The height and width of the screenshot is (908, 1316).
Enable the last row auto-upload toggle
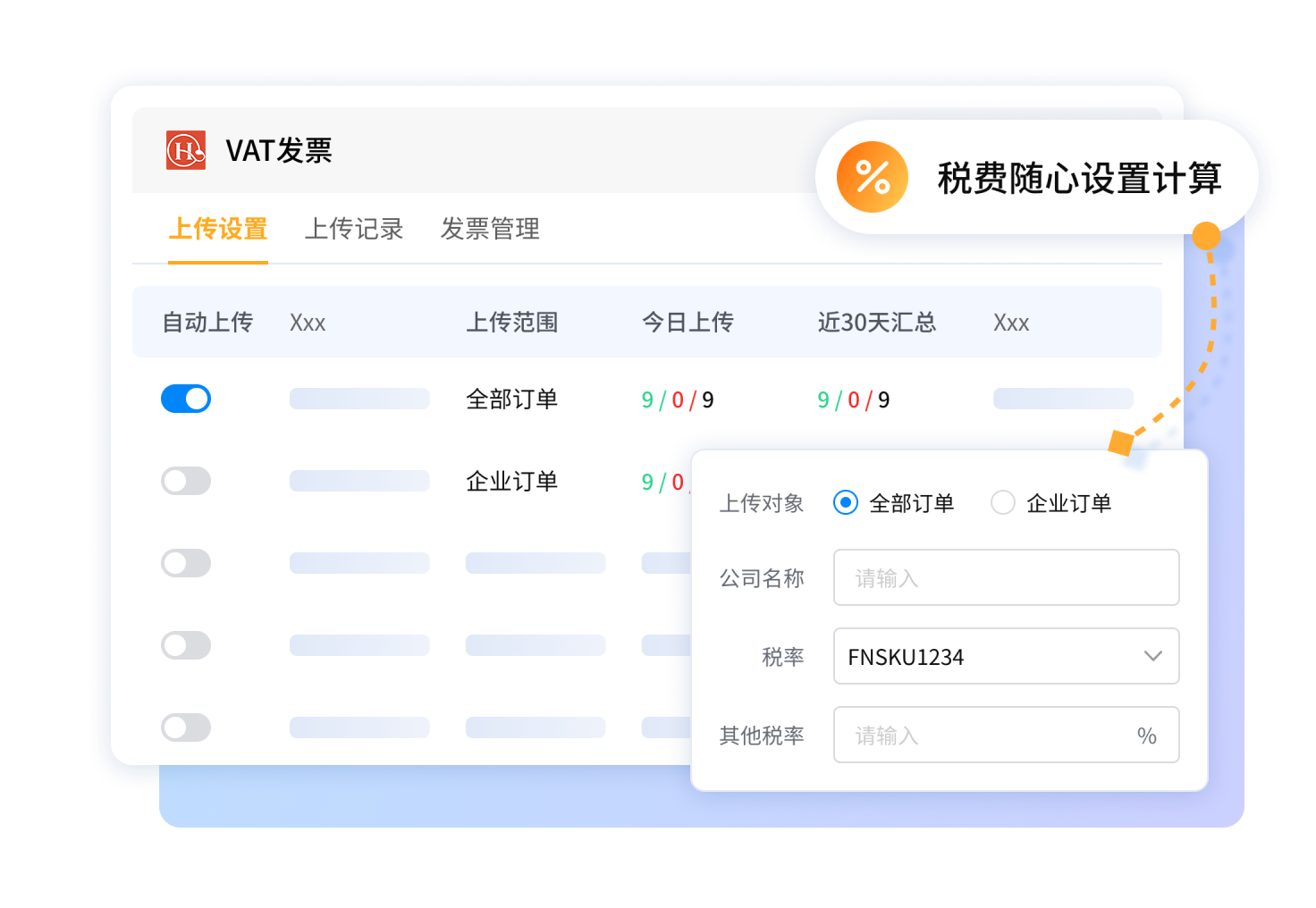[x=186, y=727]
